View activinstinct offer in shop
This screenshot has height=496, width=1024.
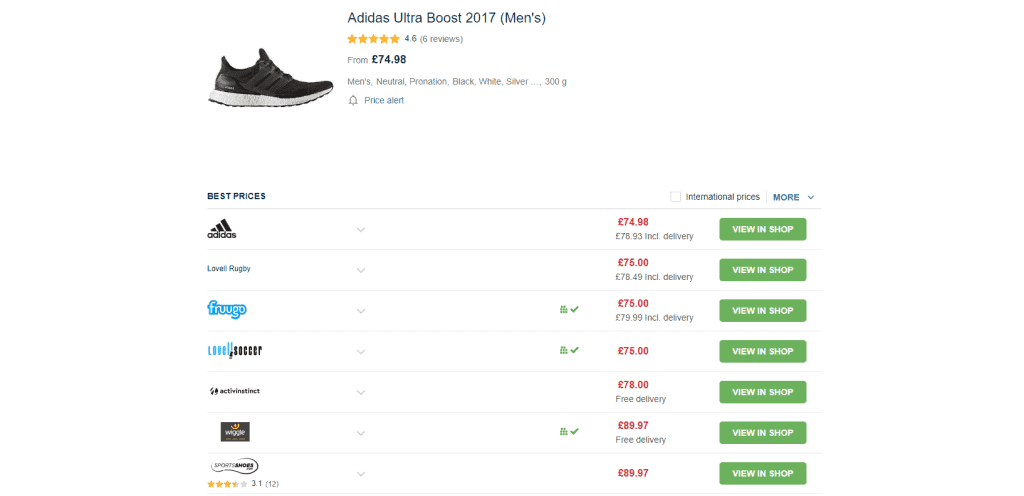(x=763, y=392)
